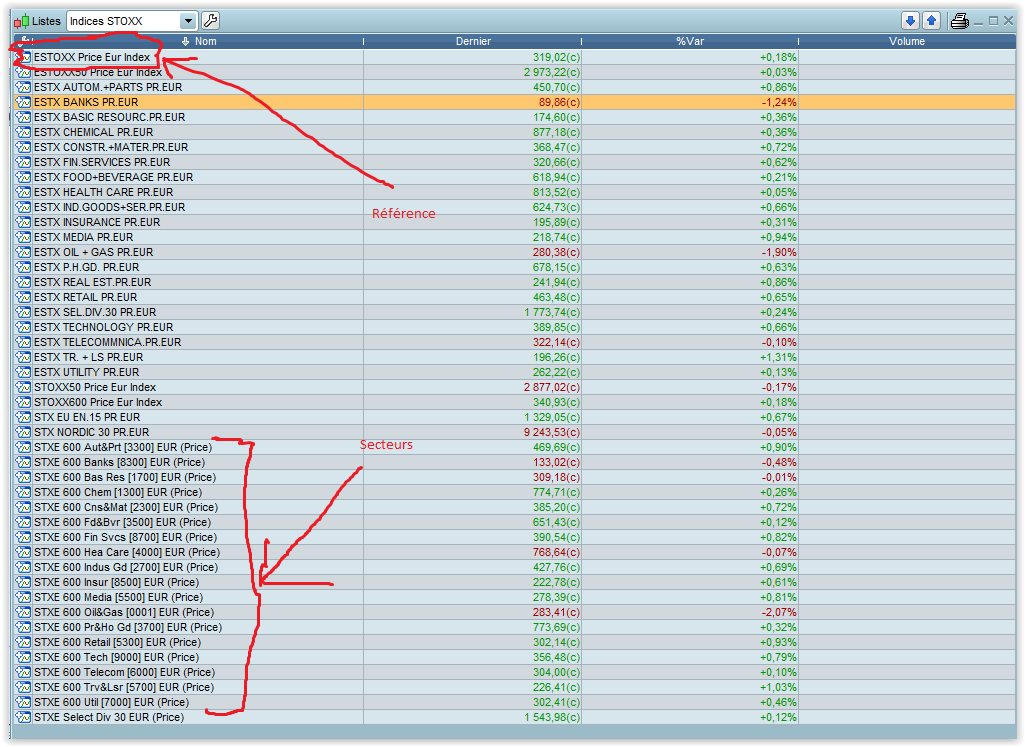Select STXE 600 Fin Svcs [8700] row name
Screen dimensions: 1025x747
click(126, 537)
